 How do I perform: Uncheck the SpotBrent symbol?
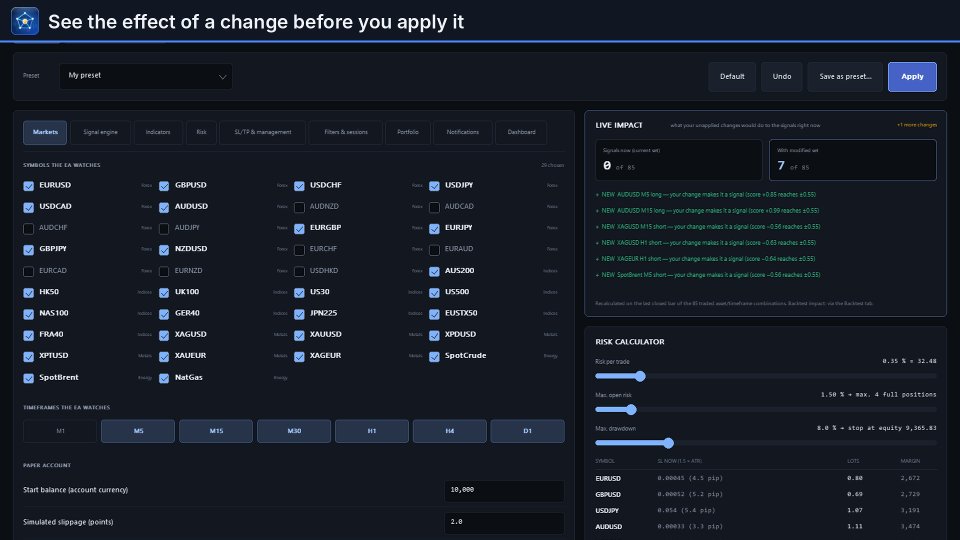pyautogui.click(x=29, y=378)
